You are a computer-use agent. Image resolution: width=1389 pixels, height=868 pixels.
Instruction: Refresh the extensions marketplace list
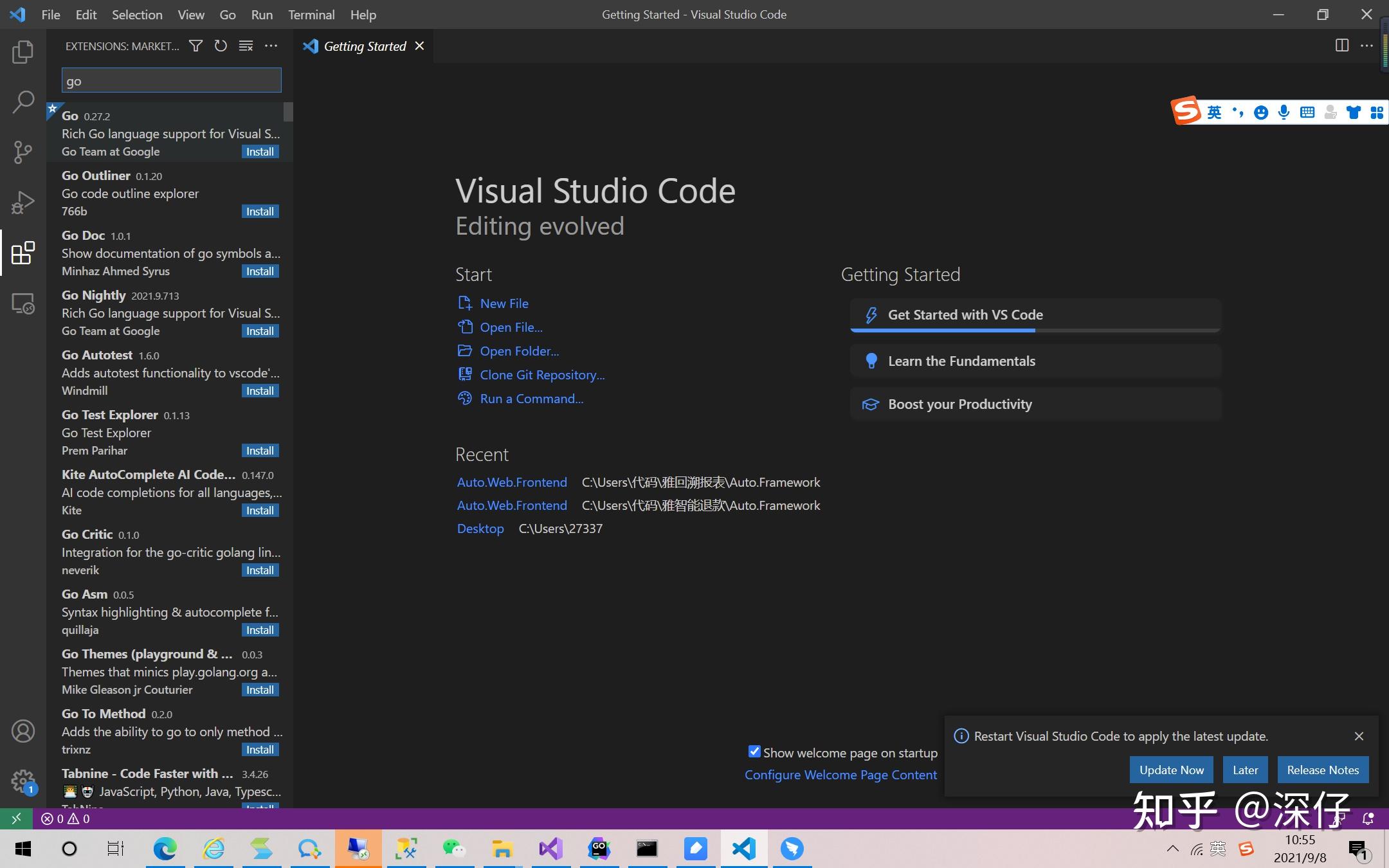(x=221, y=46)
